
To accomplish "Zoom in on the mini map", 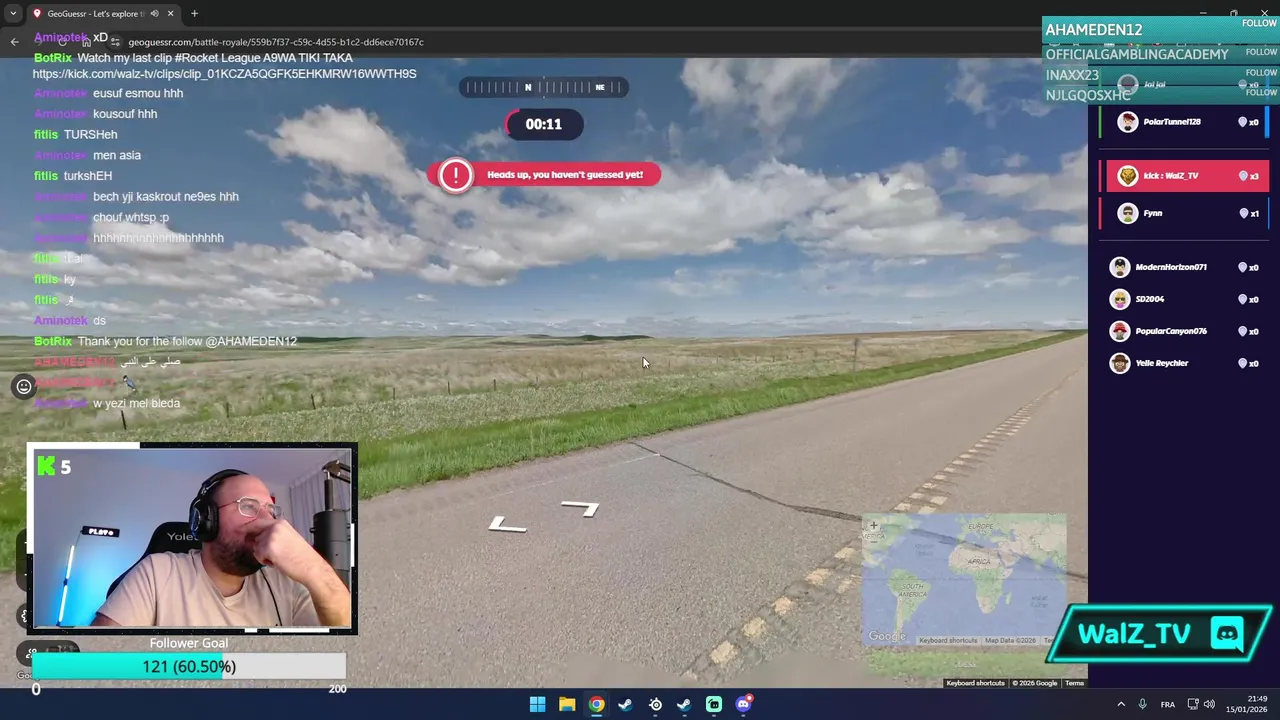I will (x=873, y=525).
